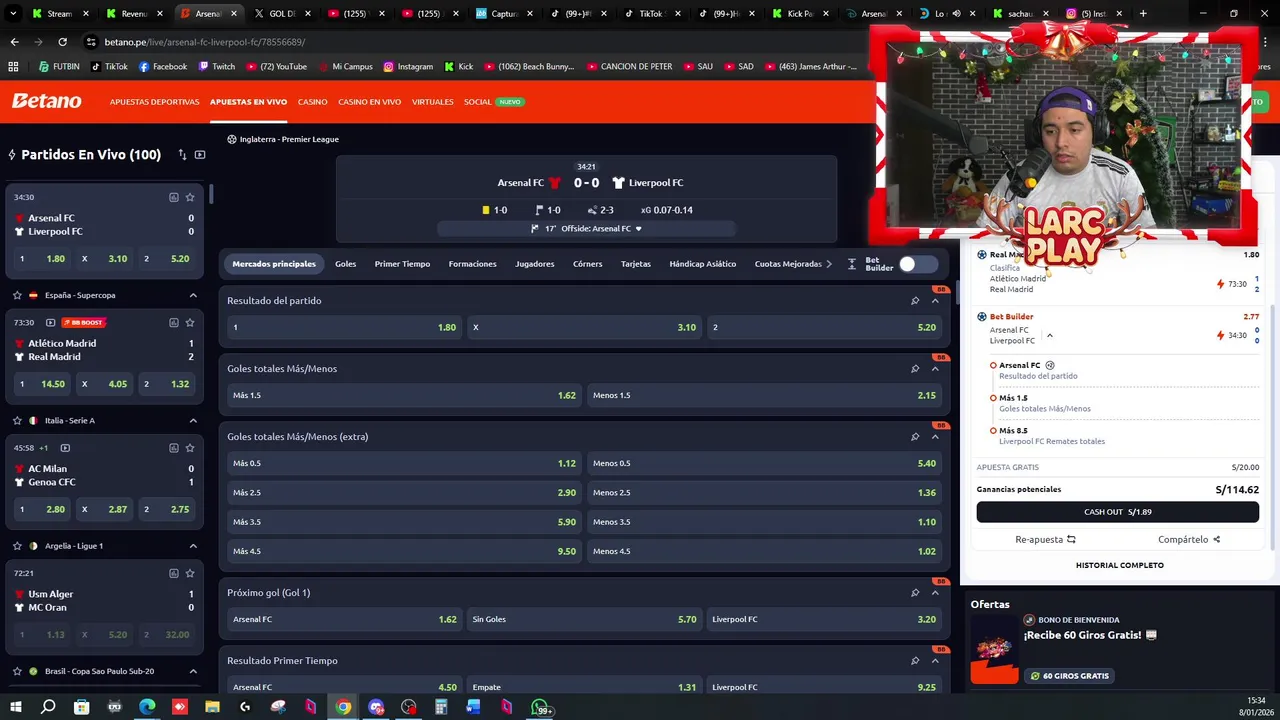Click the live video filter icon beside Partidos En Vivo
The width and height of the screenshot is (1280, 720).
[200, 155]
